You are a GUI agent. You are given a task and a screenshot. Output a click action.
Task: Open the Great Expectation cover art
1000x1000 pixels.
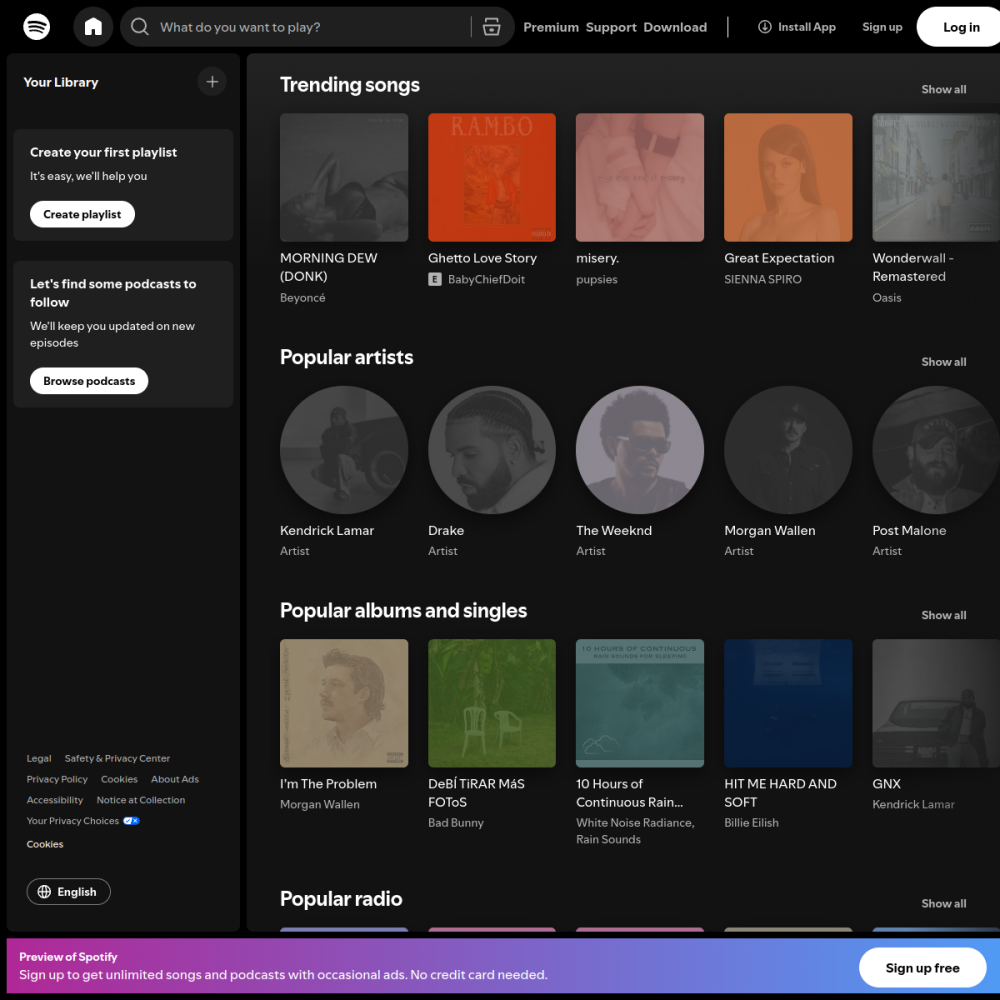[x=788, y=177]
